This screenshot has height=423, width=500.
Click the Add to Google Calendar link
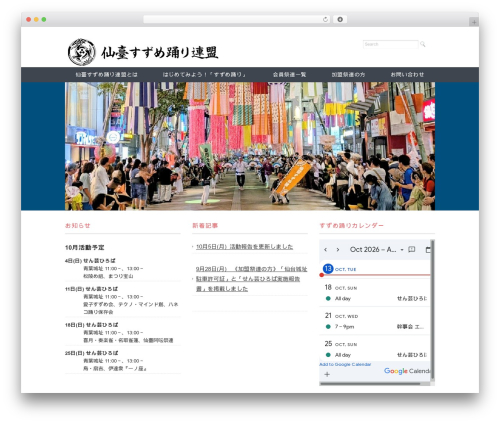point(345,364)
